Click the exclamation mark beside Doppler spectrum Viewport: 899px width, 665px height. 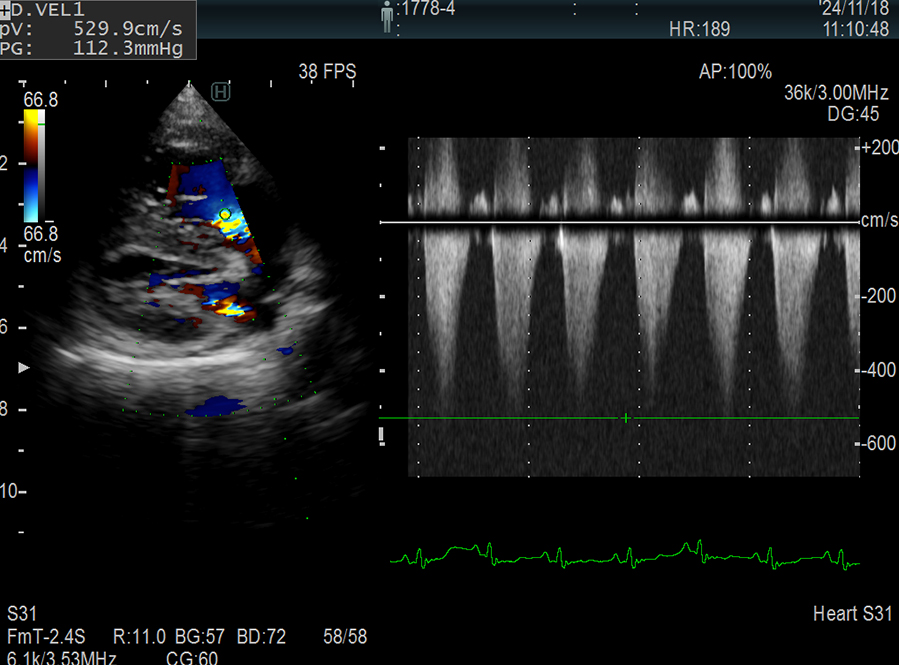click(x=382, y=435)
